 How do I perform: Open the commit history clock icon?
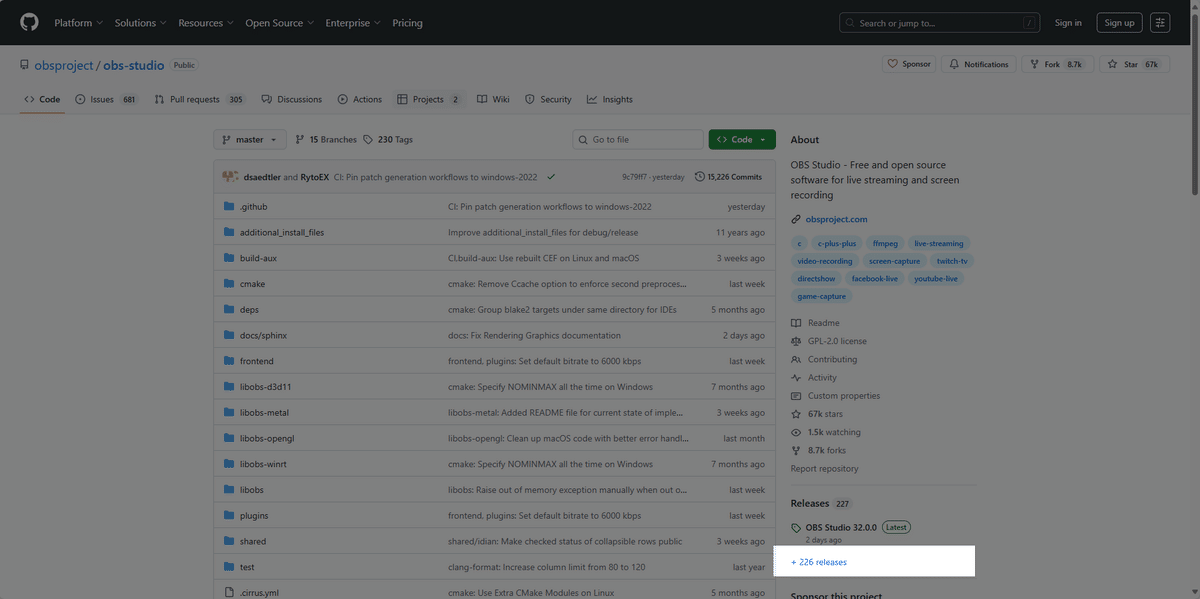pos(699,177)
